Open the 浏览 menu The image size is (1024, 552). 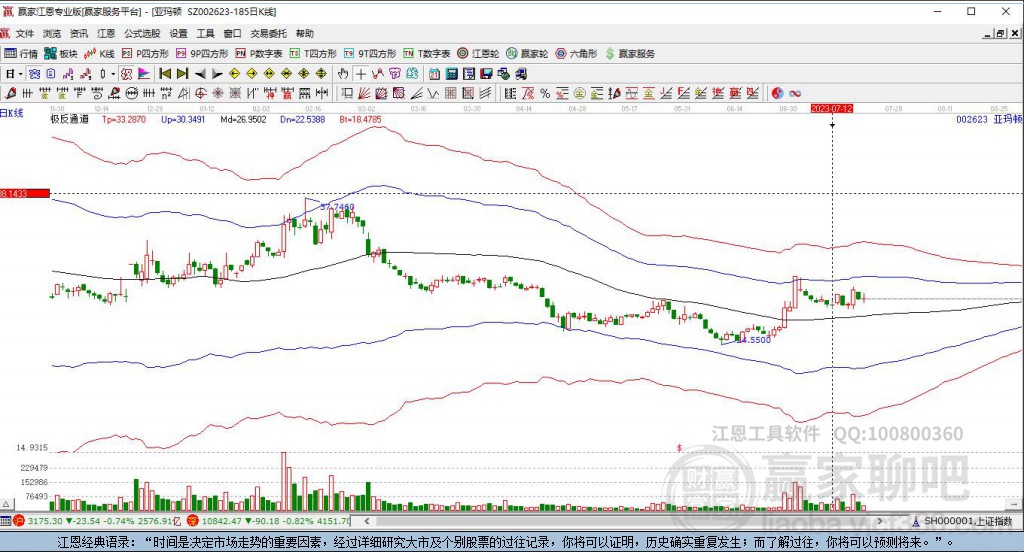(x=52, y=33)
